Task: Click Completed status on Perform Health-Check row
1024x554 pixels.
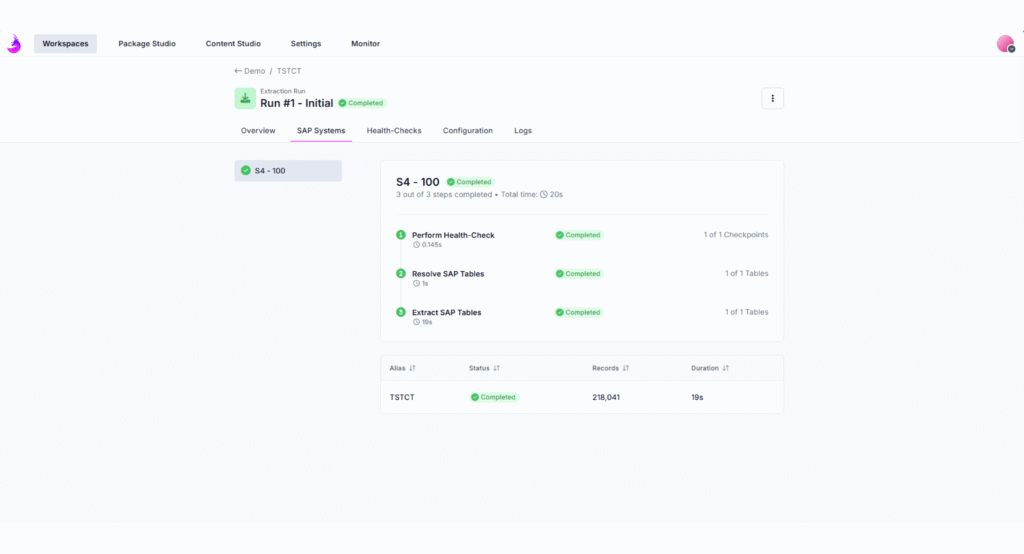Action: 579,235
